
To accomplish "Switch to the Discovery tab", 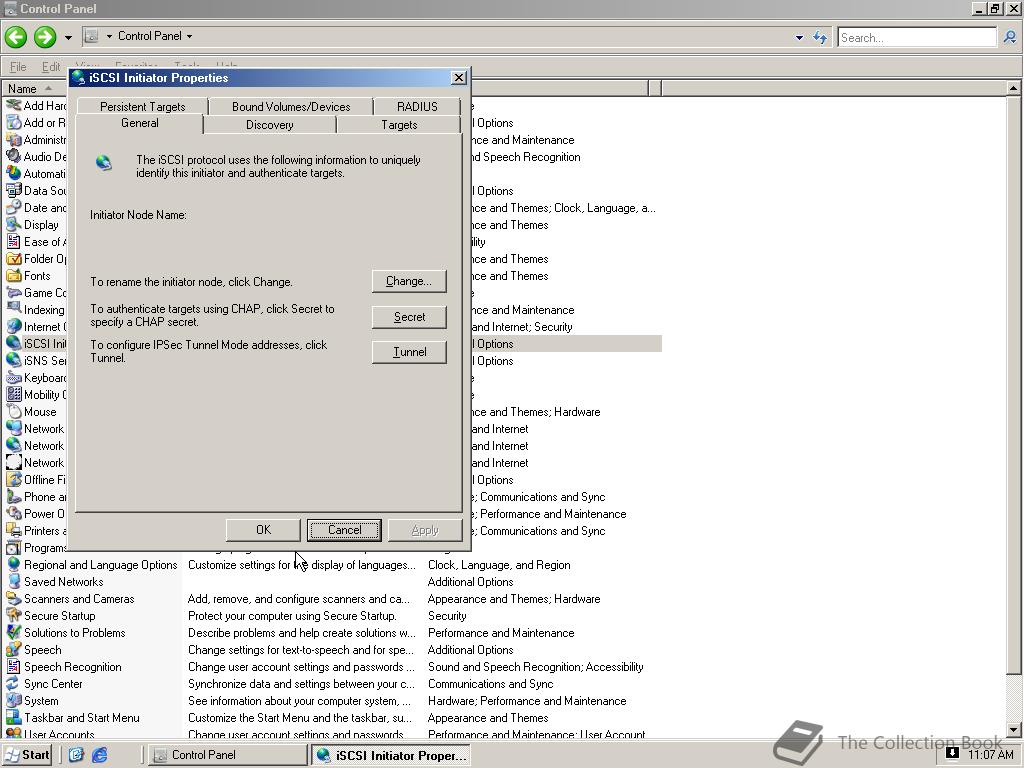I will 270,125.
